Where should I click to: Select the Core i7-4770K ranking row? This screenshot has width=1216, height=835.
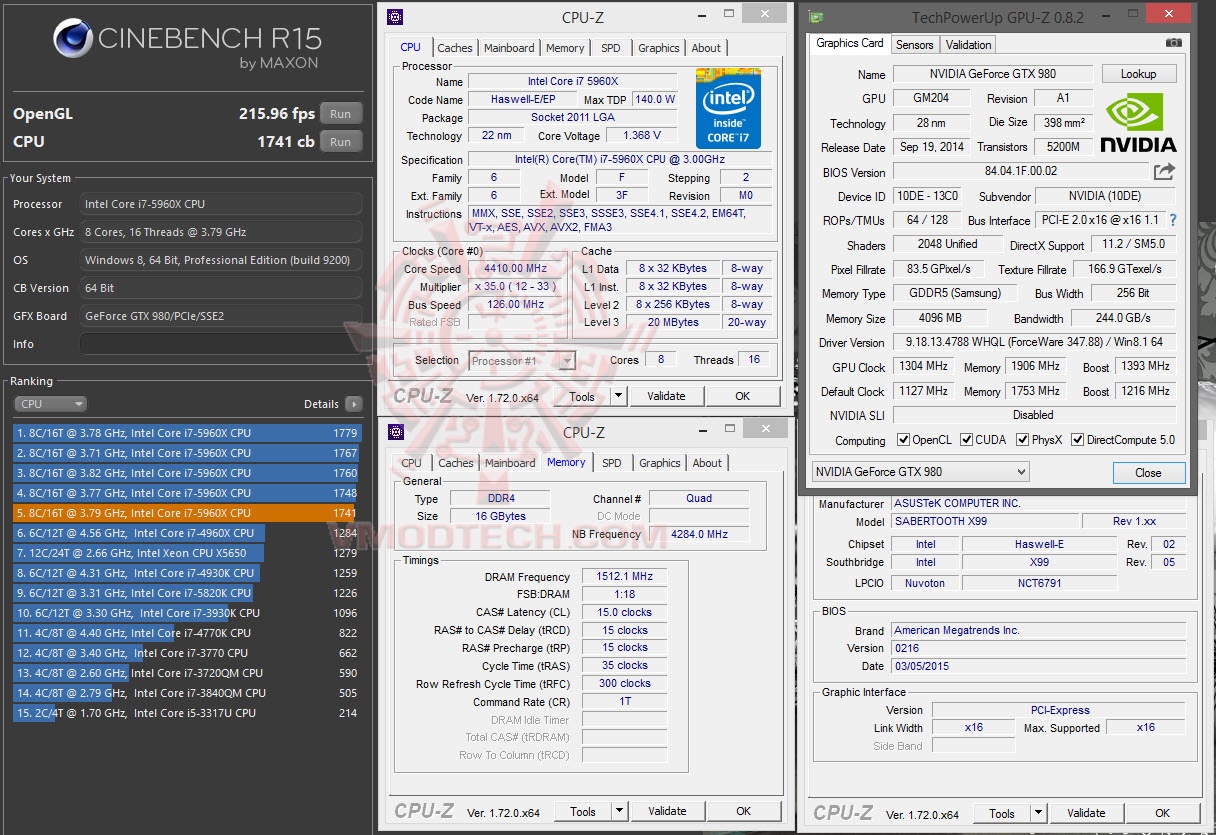[x=187, y=633]
